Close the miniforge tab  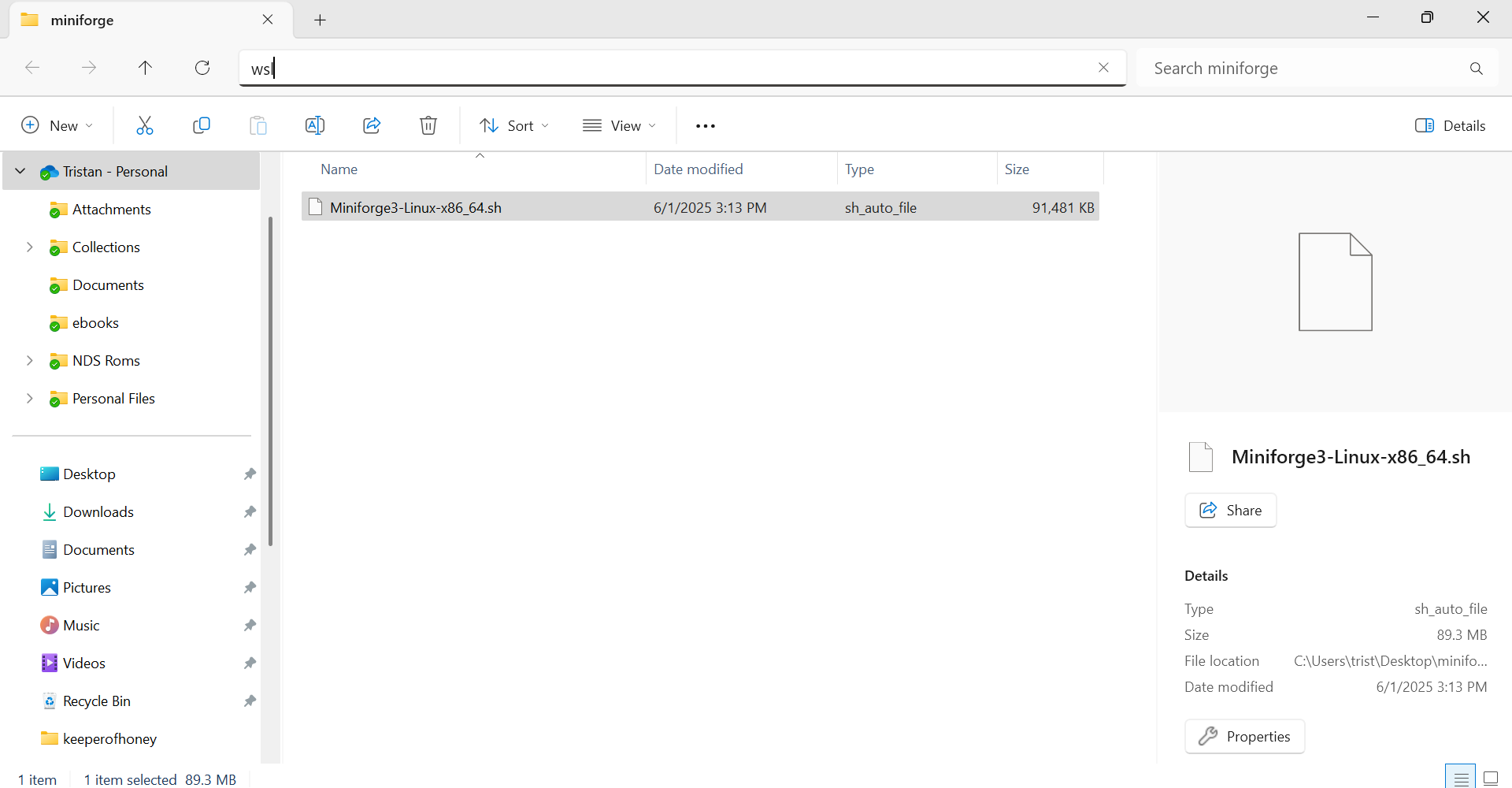[x=268, y=20]
